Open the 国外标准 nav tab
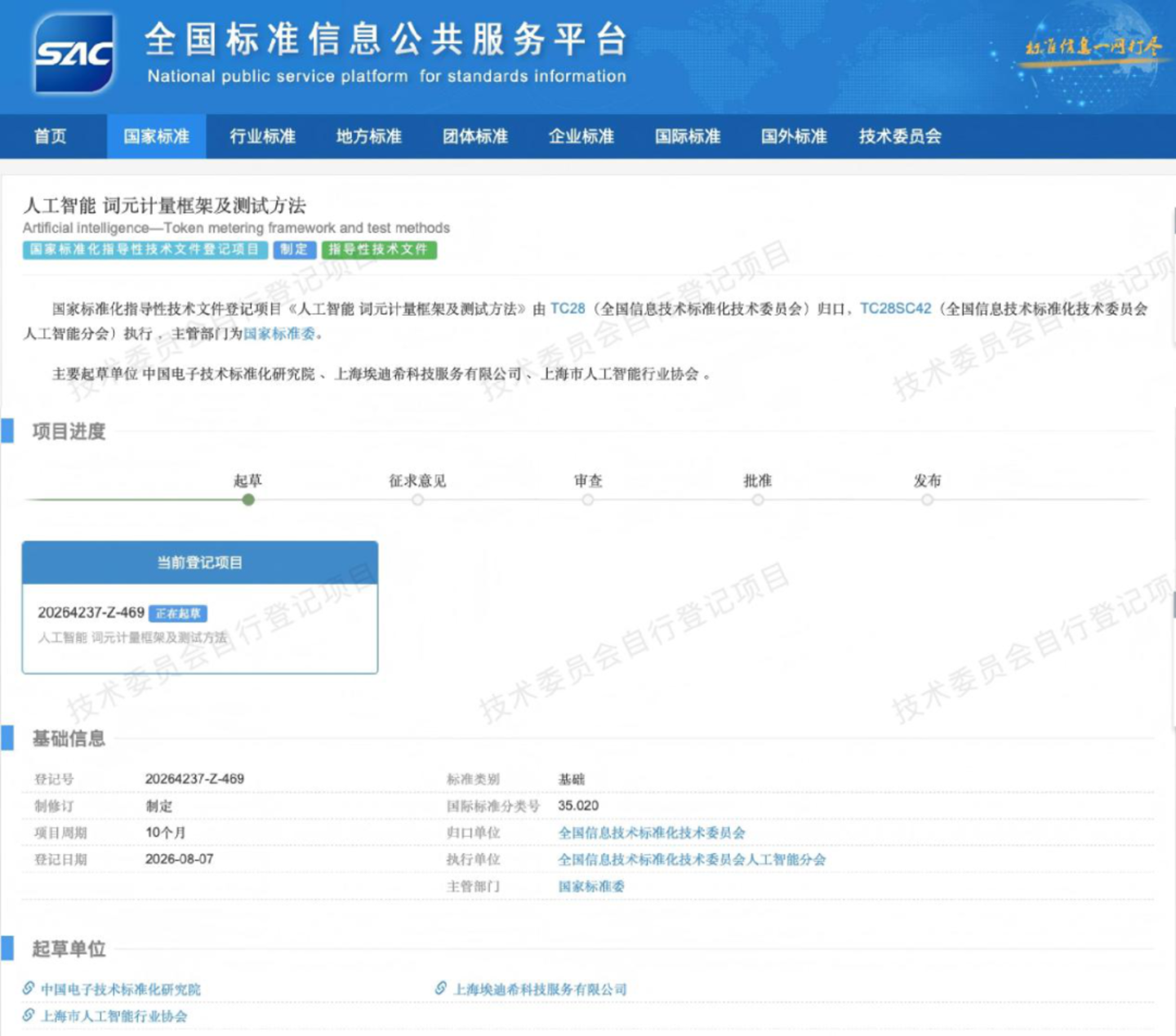 [794, 136]
